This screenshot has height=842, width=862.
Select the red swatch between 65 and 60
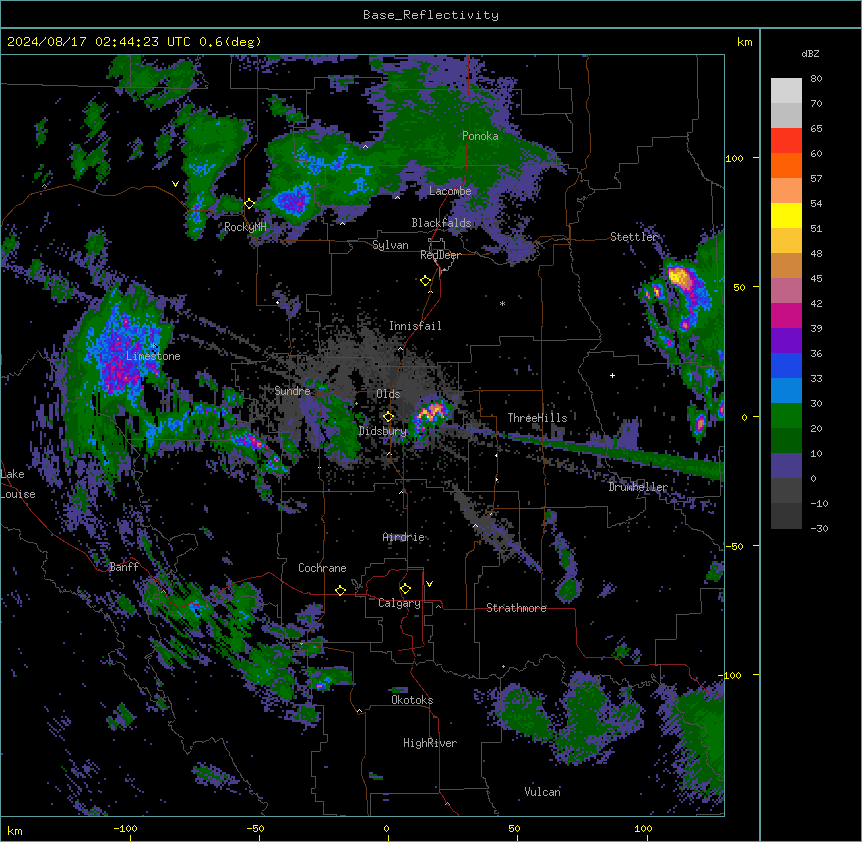click(786, 141)
